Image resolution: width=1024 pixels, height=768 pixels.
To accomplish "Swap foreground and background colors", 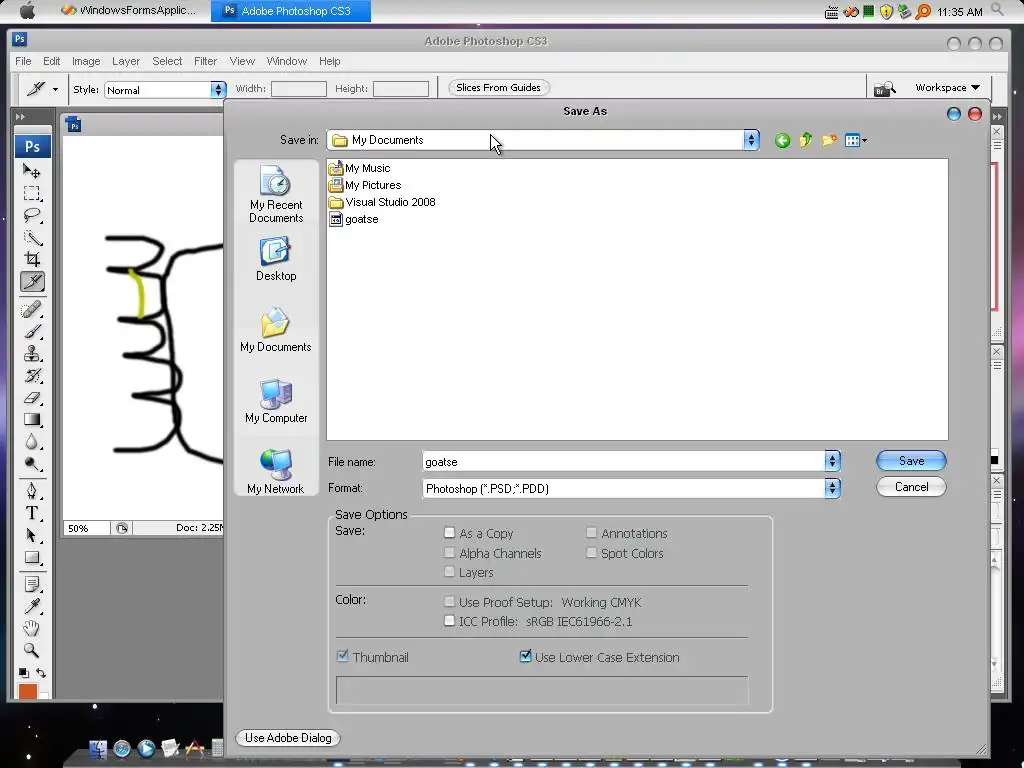I will pos(41,673).
